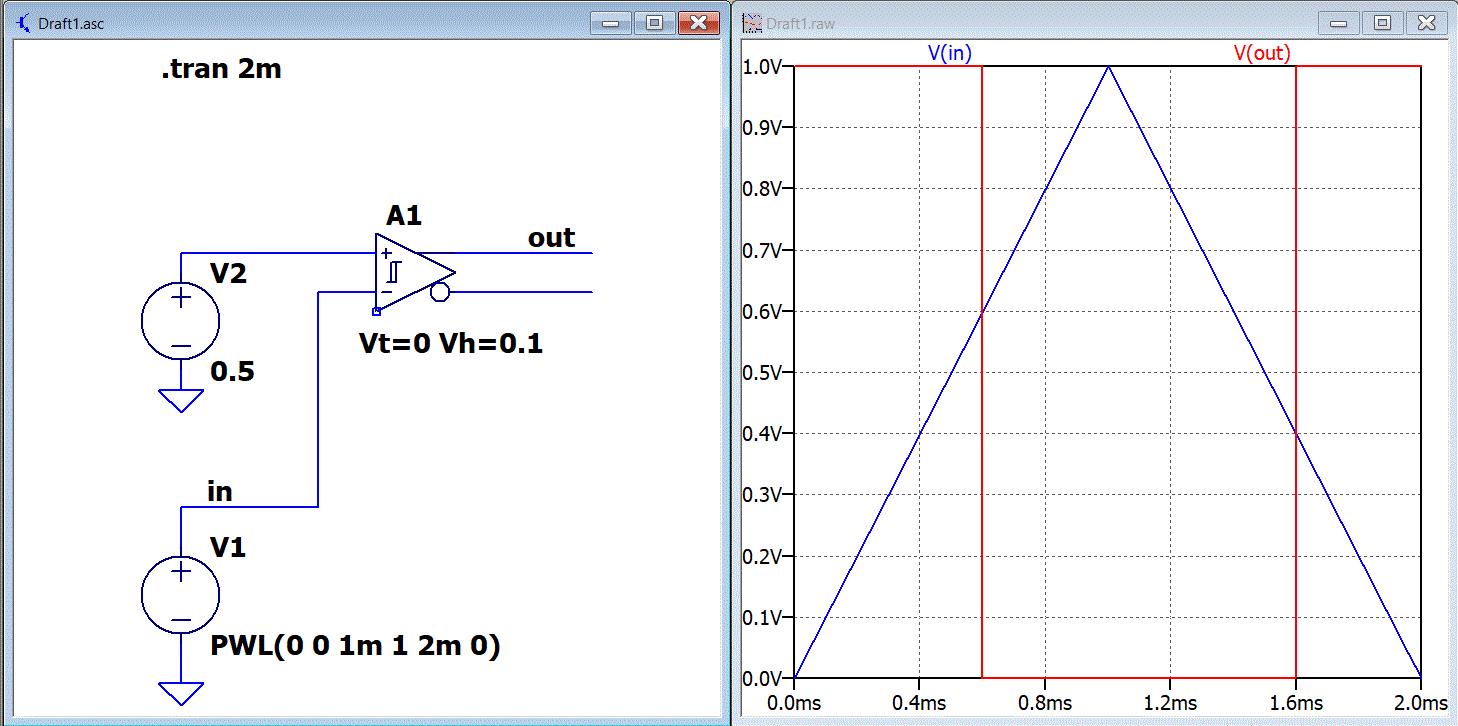Click the Draft1.raw window icon
This screenshot has width=1458, height=726.
[x=751, y=22]
